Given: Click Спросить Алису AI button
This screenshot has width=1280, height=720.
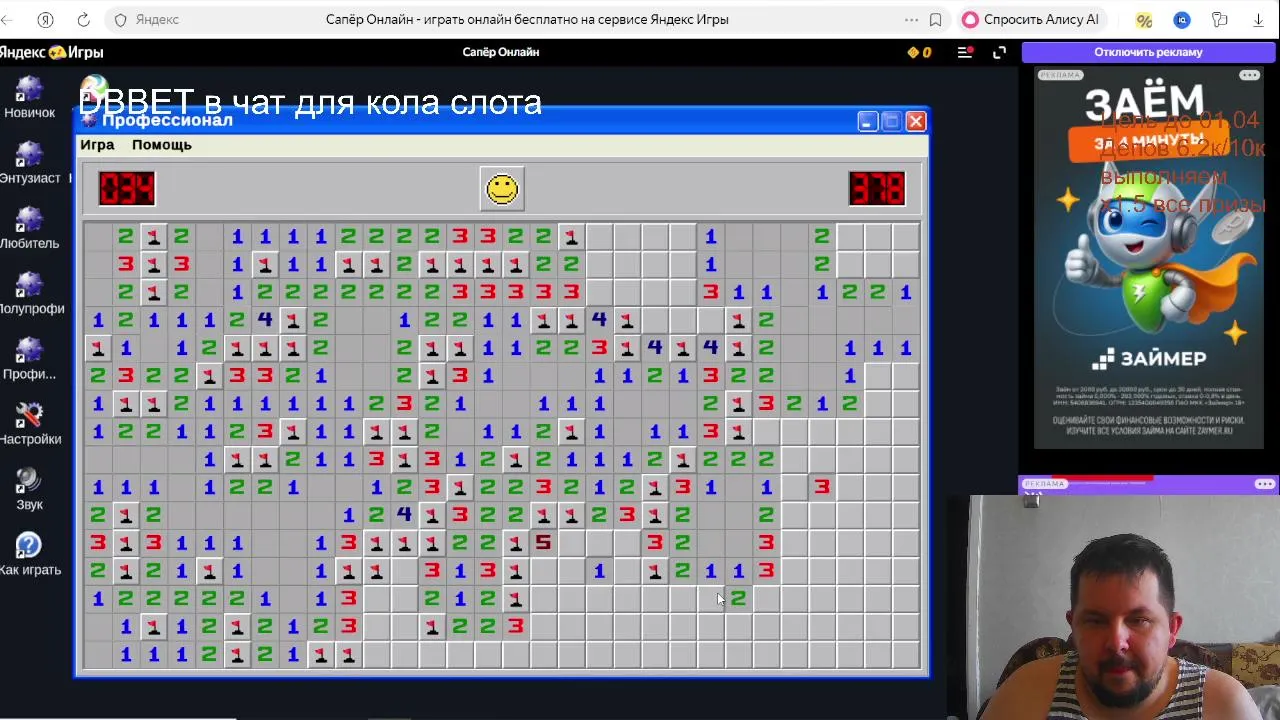Looking at the screenshot, I should coord(1031,20).
